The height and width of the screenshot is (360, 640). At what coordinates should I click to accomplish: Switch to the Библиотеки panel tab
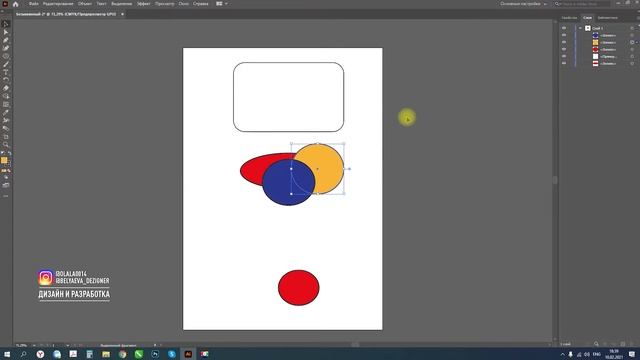coord(607,18)
